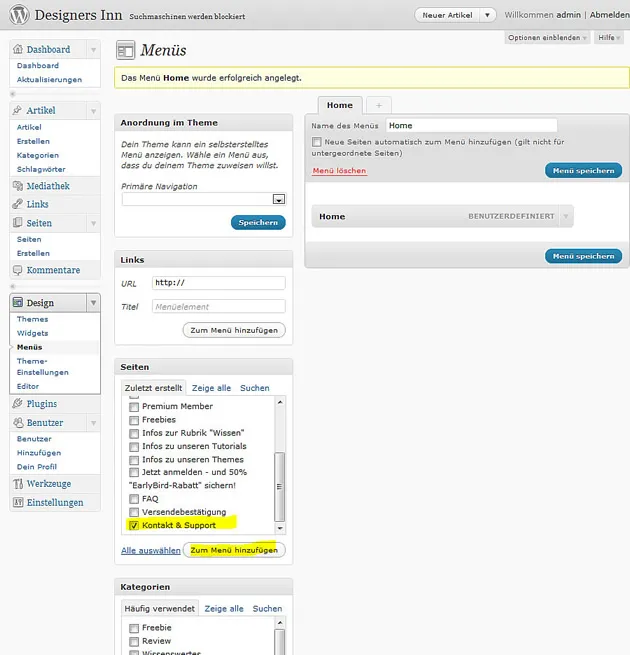Check the FAQ page checkbox
630x655 pixels.
coord(134,499)
